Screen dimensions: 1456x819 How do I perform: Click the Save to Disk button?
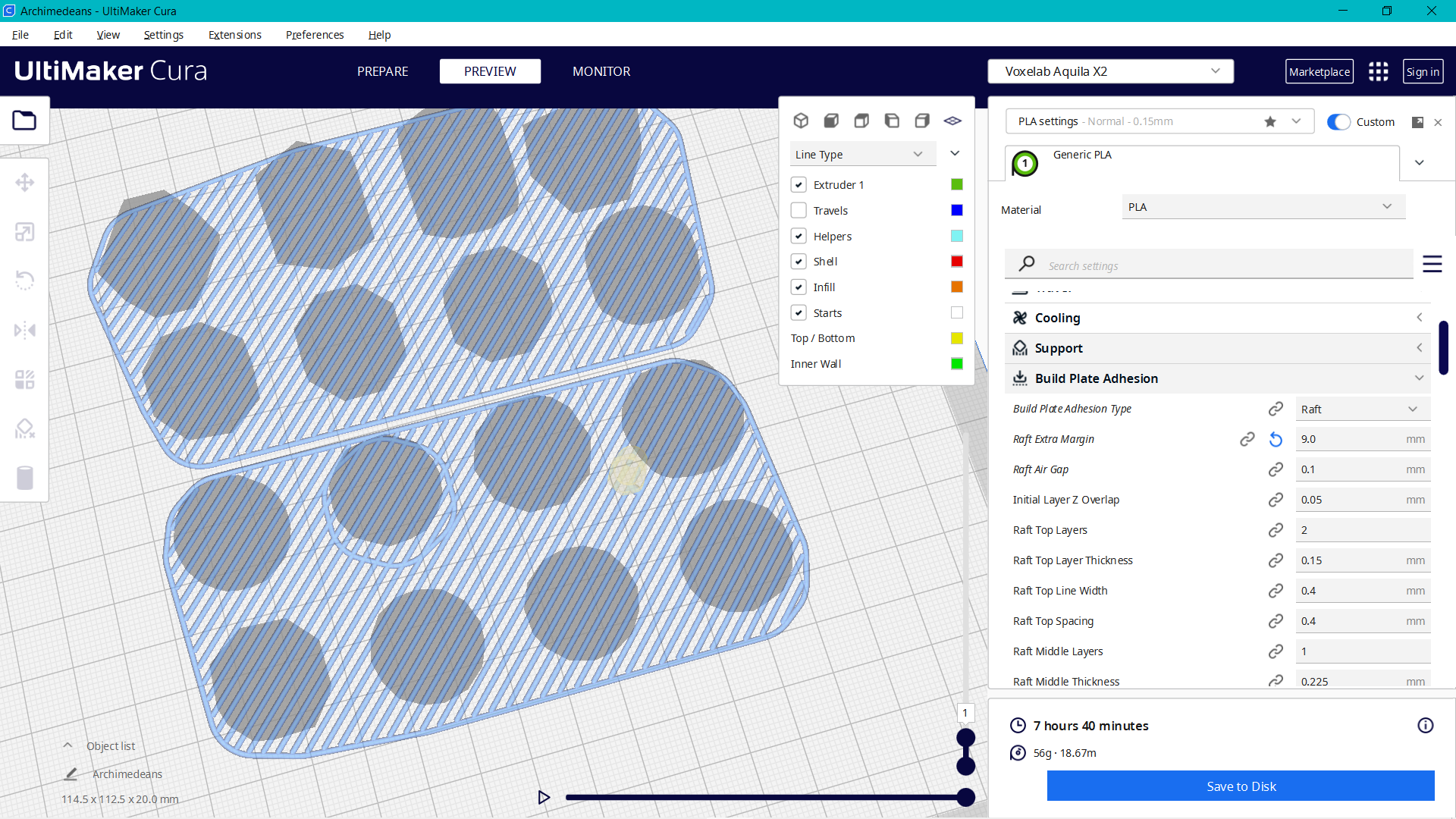point(1241,786)
